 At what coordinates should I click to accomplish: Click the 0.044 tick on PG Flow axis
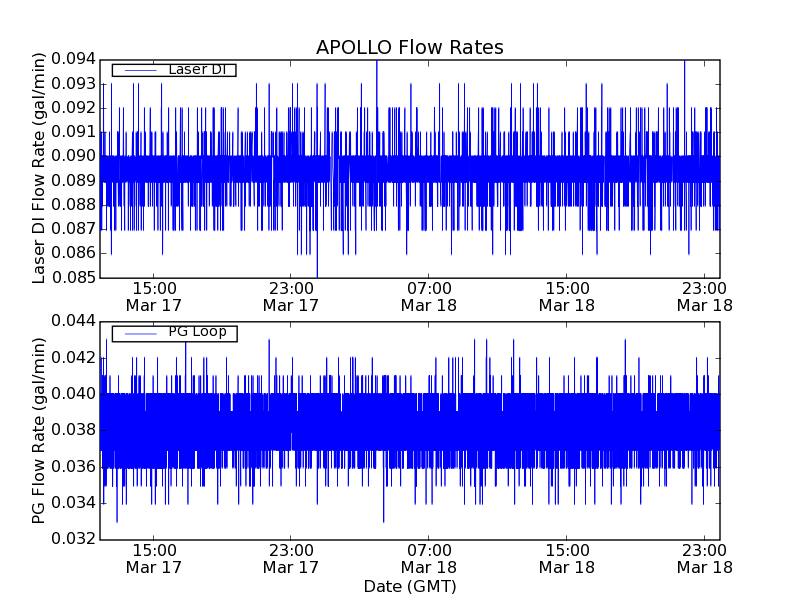(x=73, y=321)
